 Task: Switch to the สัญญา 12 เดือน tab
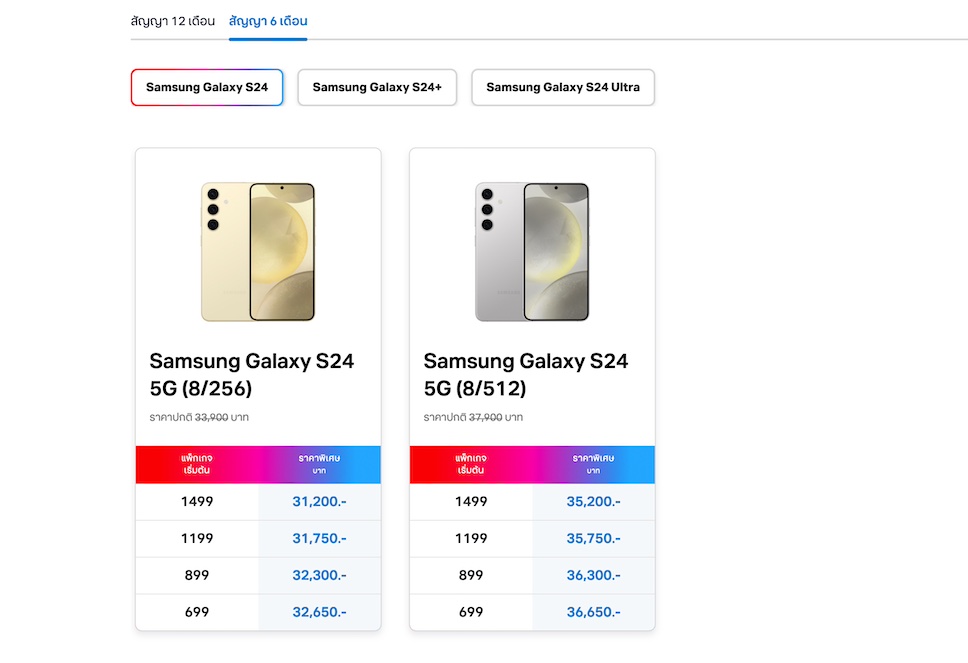pos(173,21)
